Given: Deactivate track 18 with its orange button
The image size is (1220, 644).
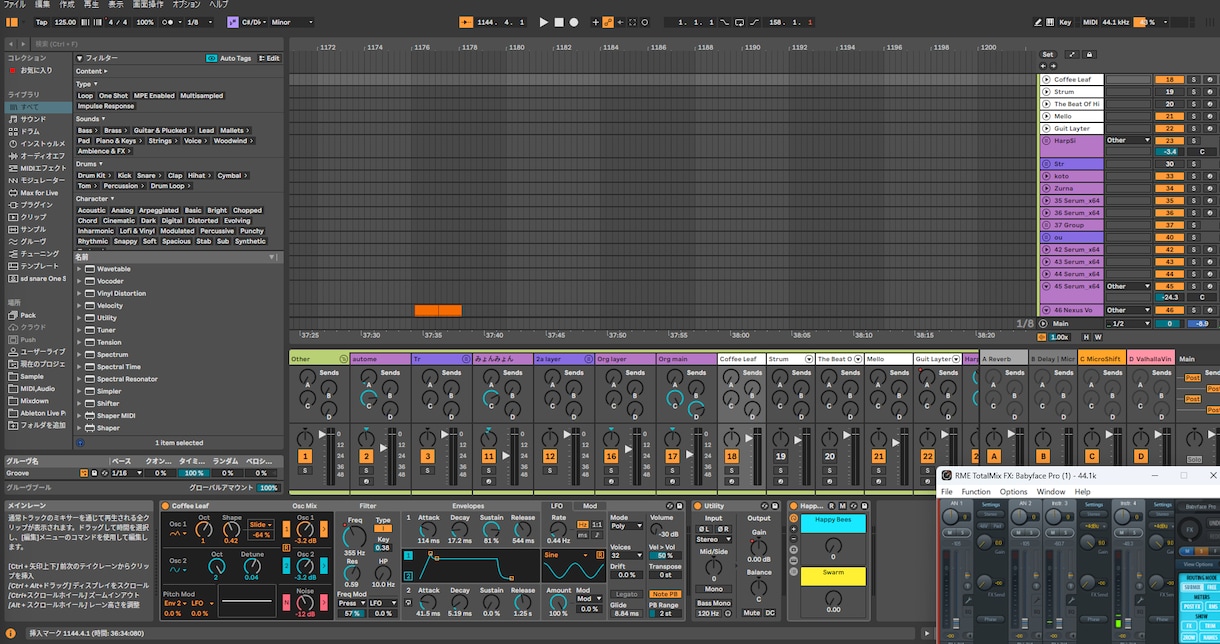Looking at the screenshot, I should coord(731,456).
